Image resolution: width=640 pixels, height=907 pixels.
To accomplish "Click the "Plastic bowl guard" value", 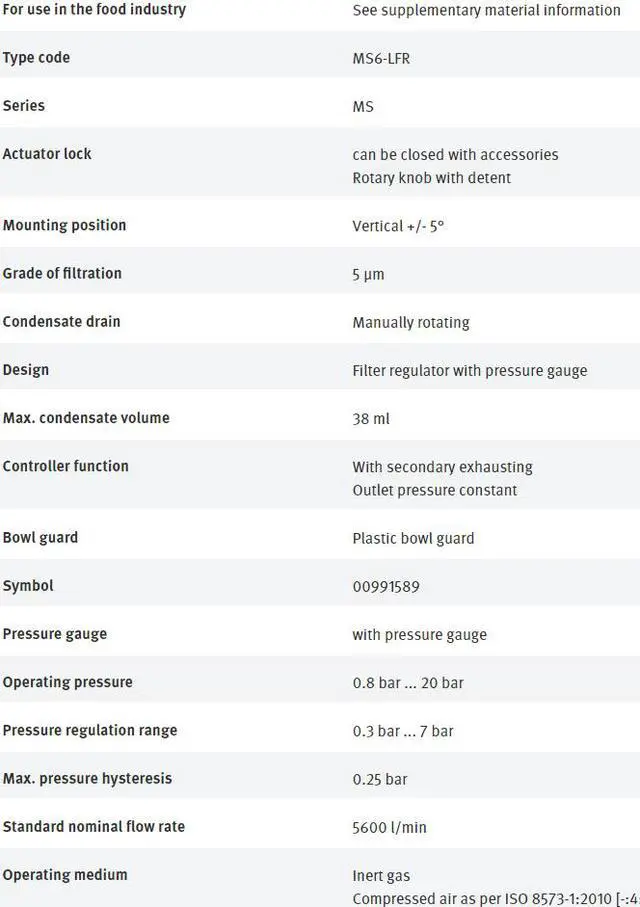I will [413, 538].
